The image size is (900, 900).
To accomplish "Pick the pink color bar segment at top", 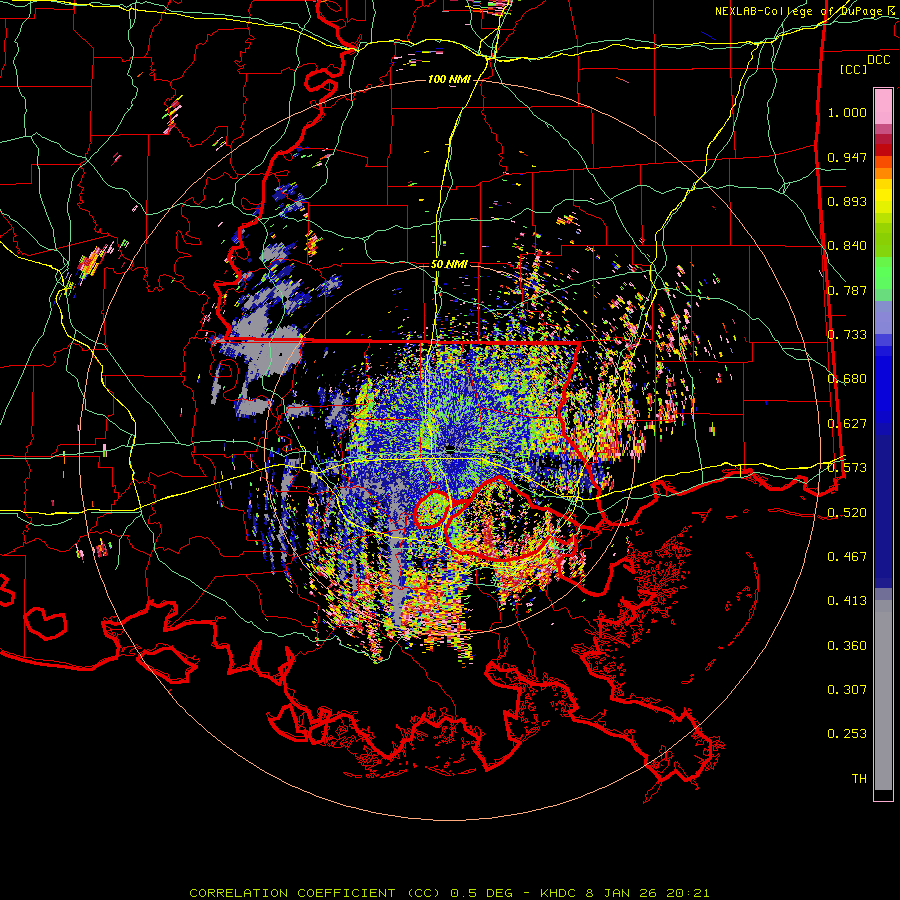I will click(x=883, y=107).
